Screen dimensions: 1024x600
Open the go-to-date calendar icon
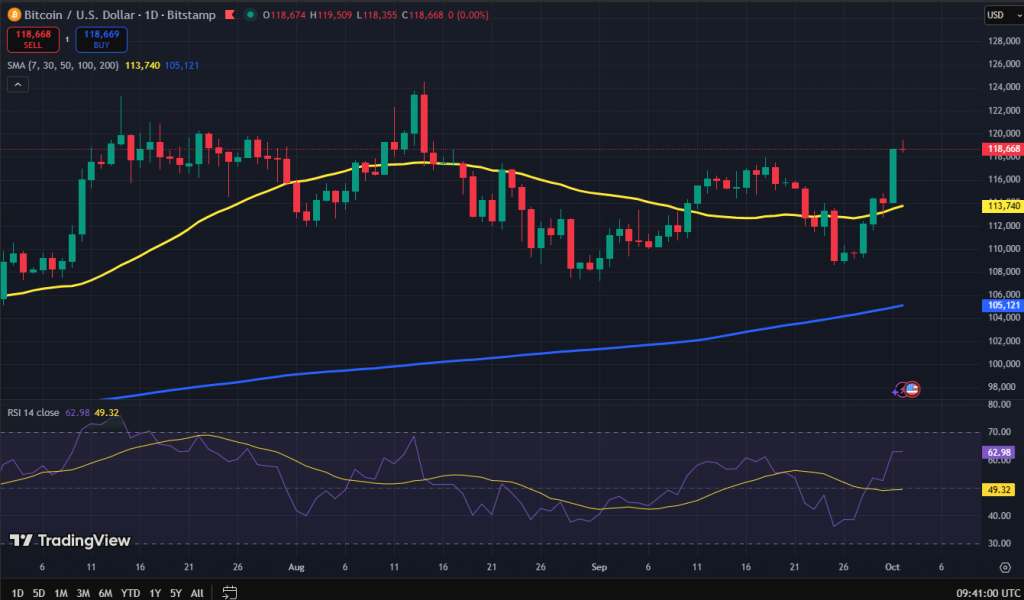coord(229,592)
